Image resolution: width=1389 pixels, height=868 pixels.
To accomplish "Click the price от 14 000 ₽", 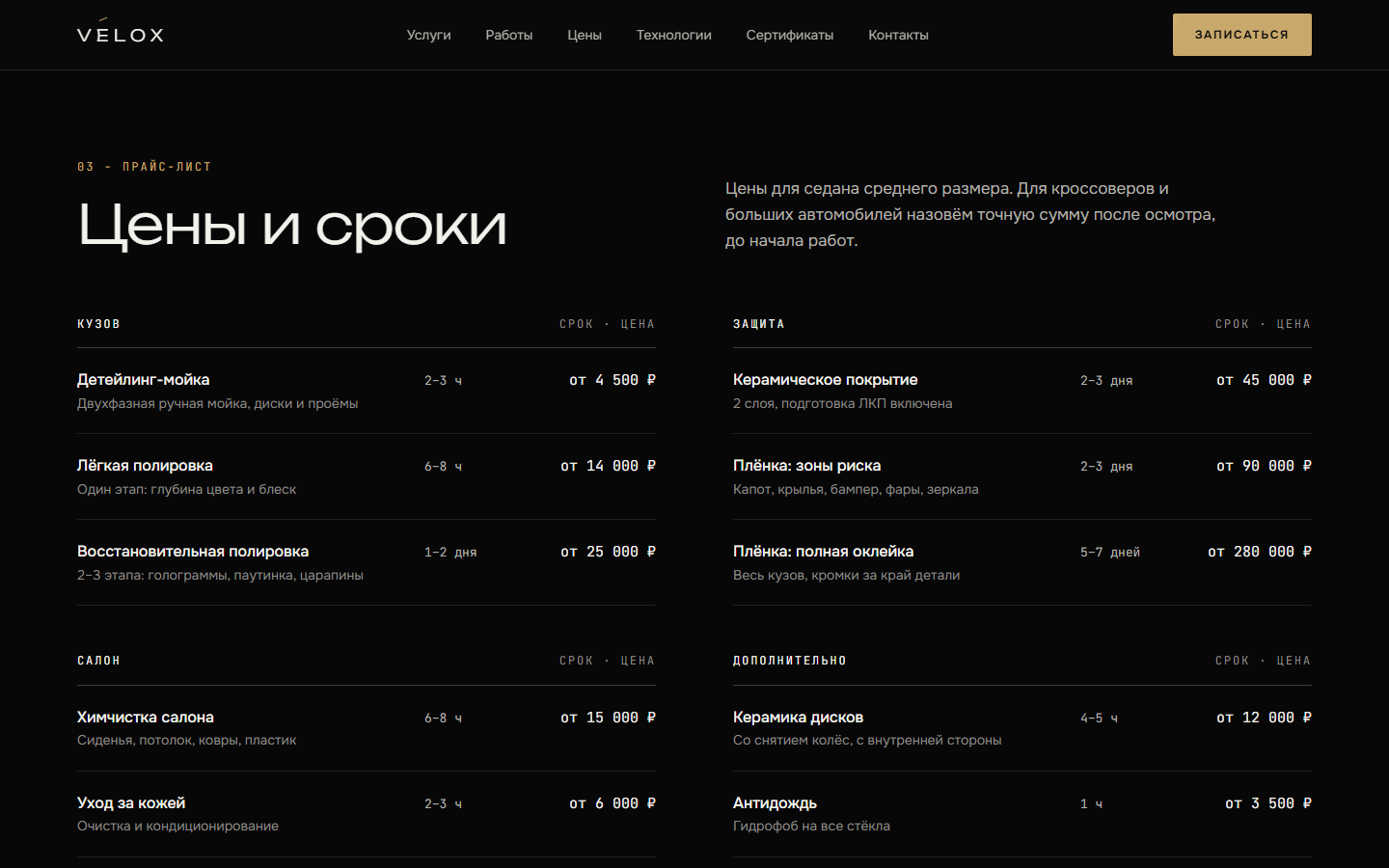I will click(x=609, y=466).
